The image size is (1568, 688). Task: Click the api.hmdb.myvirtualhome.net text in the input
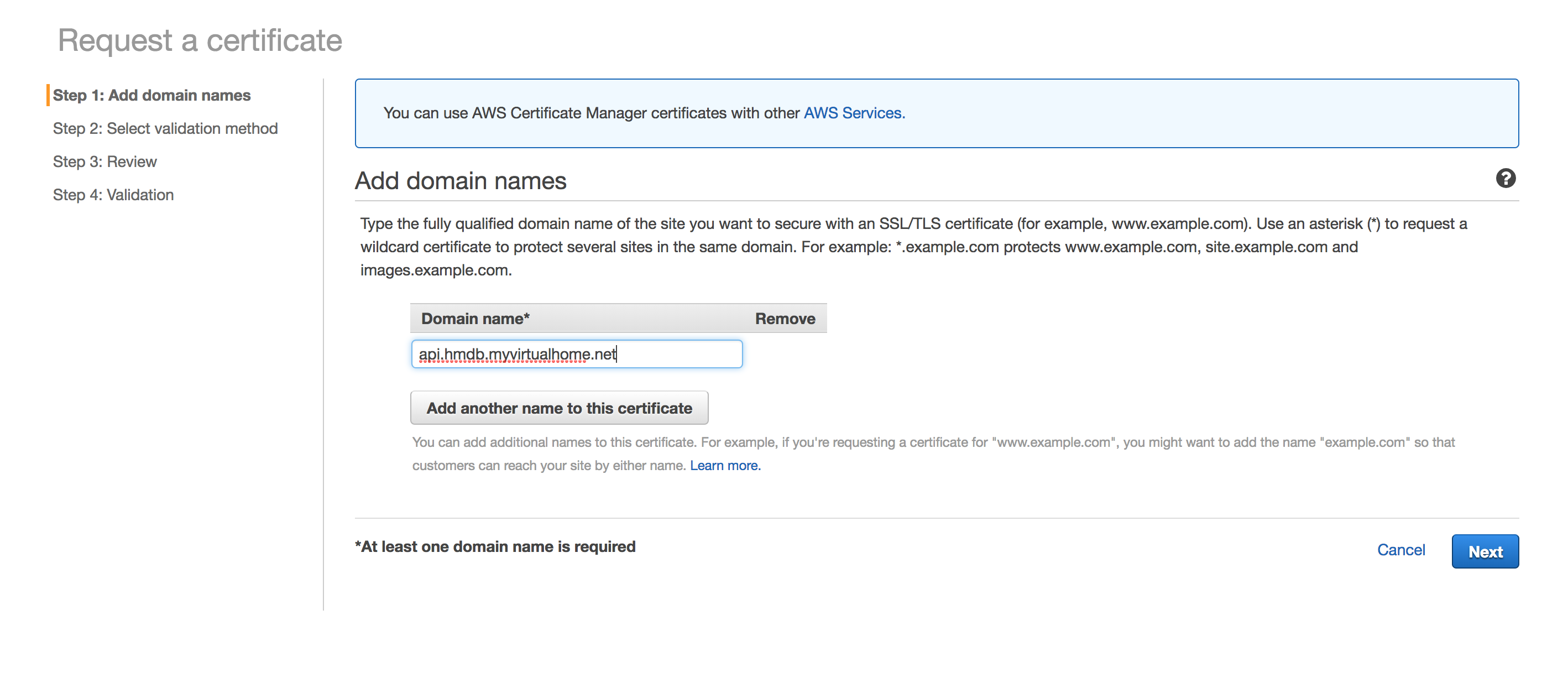tap(518, 354)
